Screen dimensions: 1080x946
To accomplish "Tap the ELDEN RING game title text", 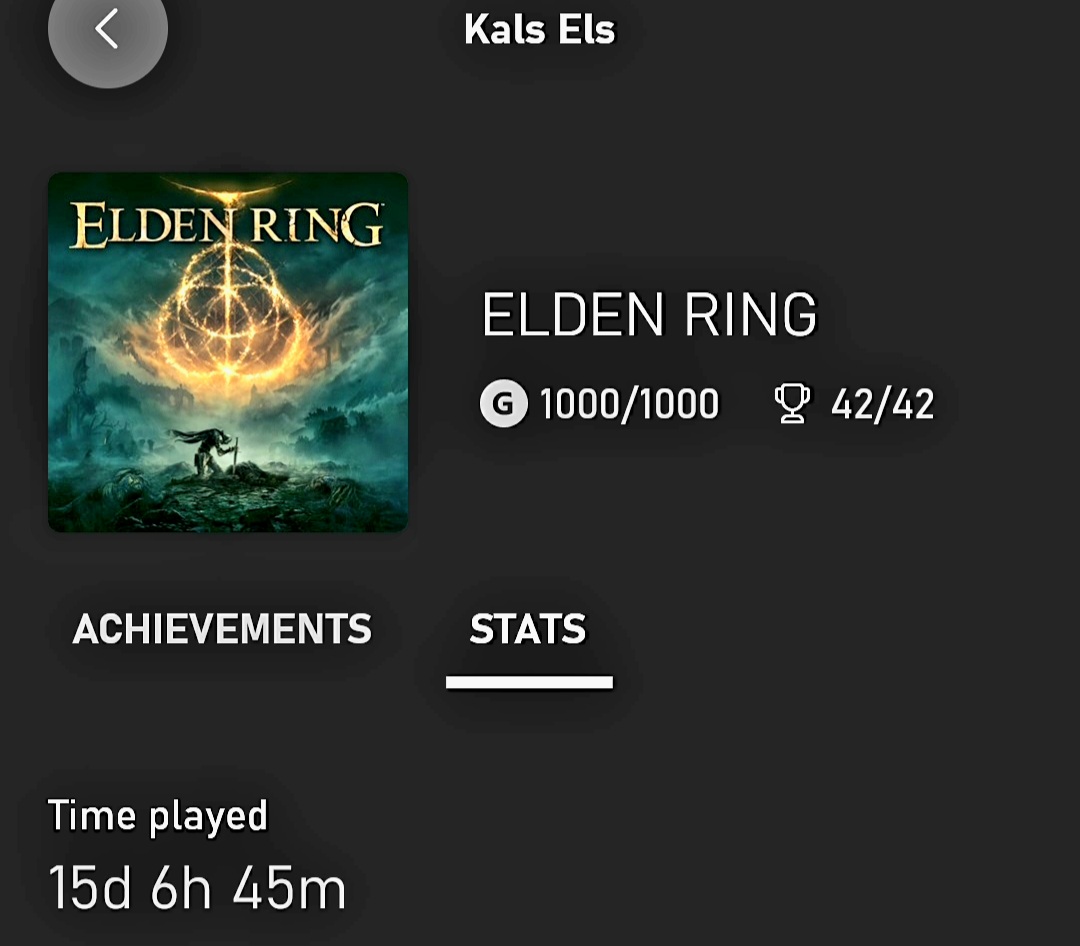I will coord(649,314).
